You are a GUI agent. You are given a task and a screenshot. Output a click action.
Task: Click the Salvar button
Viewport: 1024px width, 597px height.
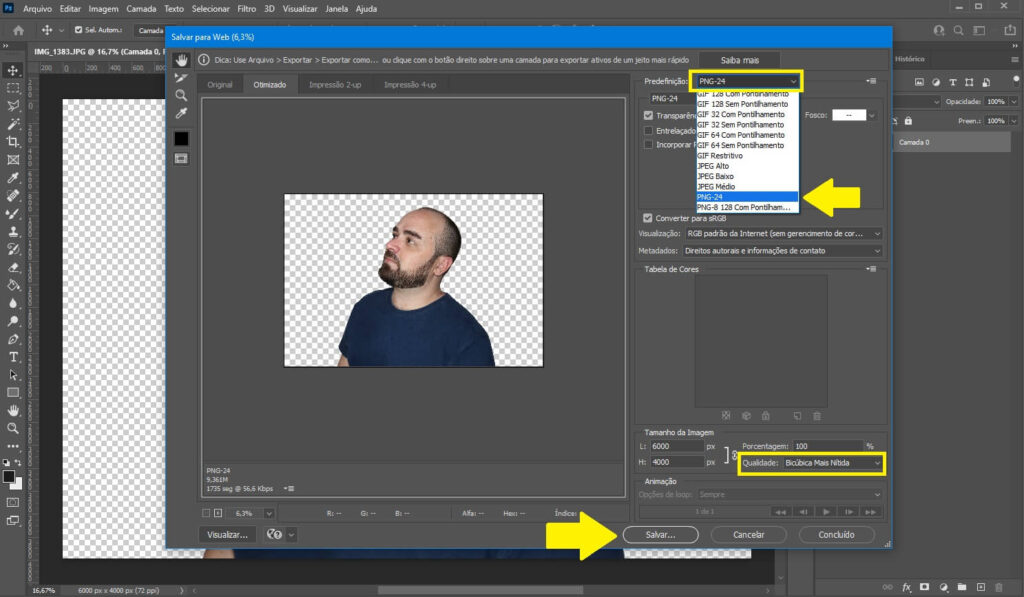pyautogui.click(x=660, y=535)
